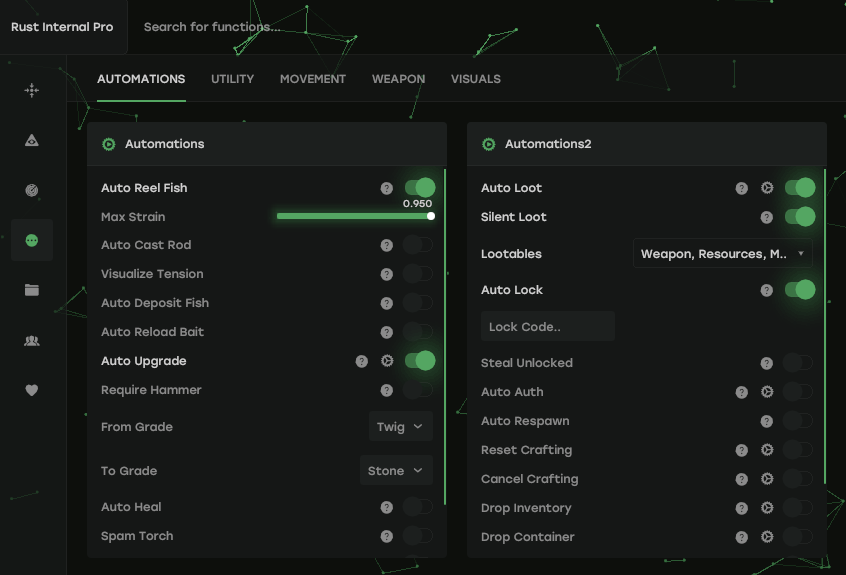
Task: Click the Lock Code input field
Action: coord(548,326)
